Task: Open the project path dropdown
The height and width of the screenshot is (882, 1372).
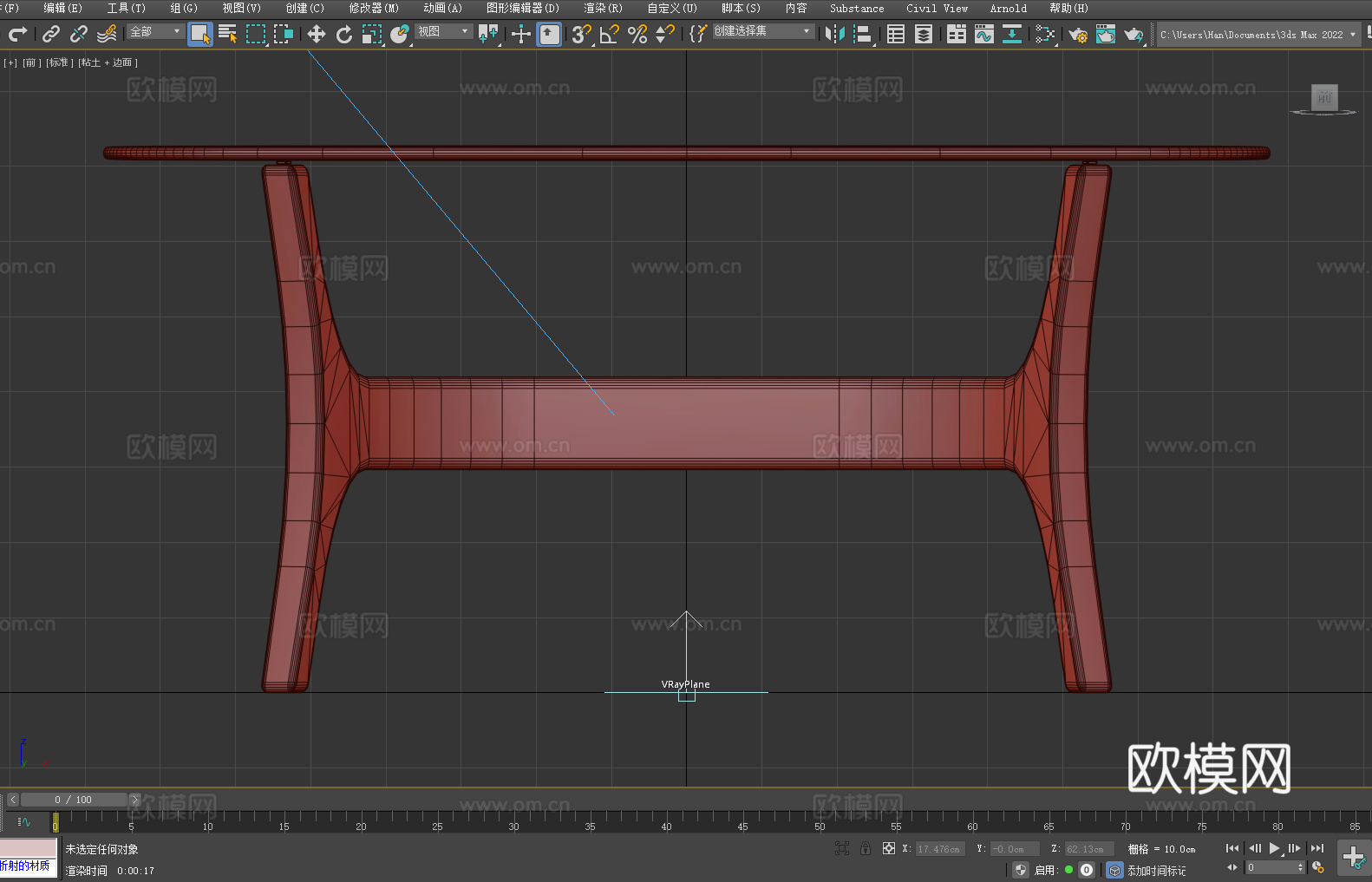Action: tap(1258, 35)
